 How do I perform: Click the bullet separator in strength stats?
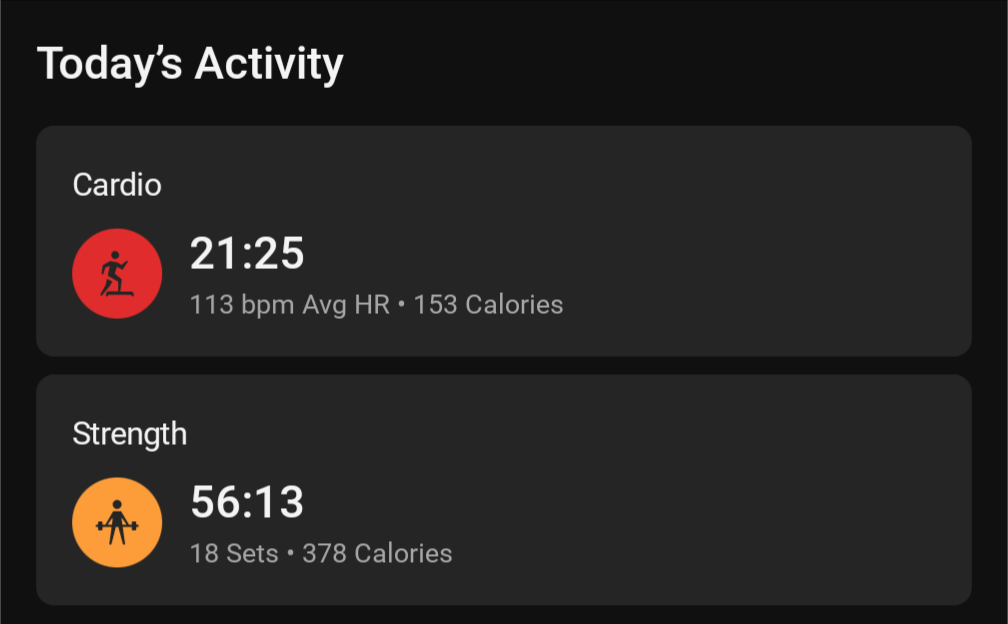pos(291,553)
